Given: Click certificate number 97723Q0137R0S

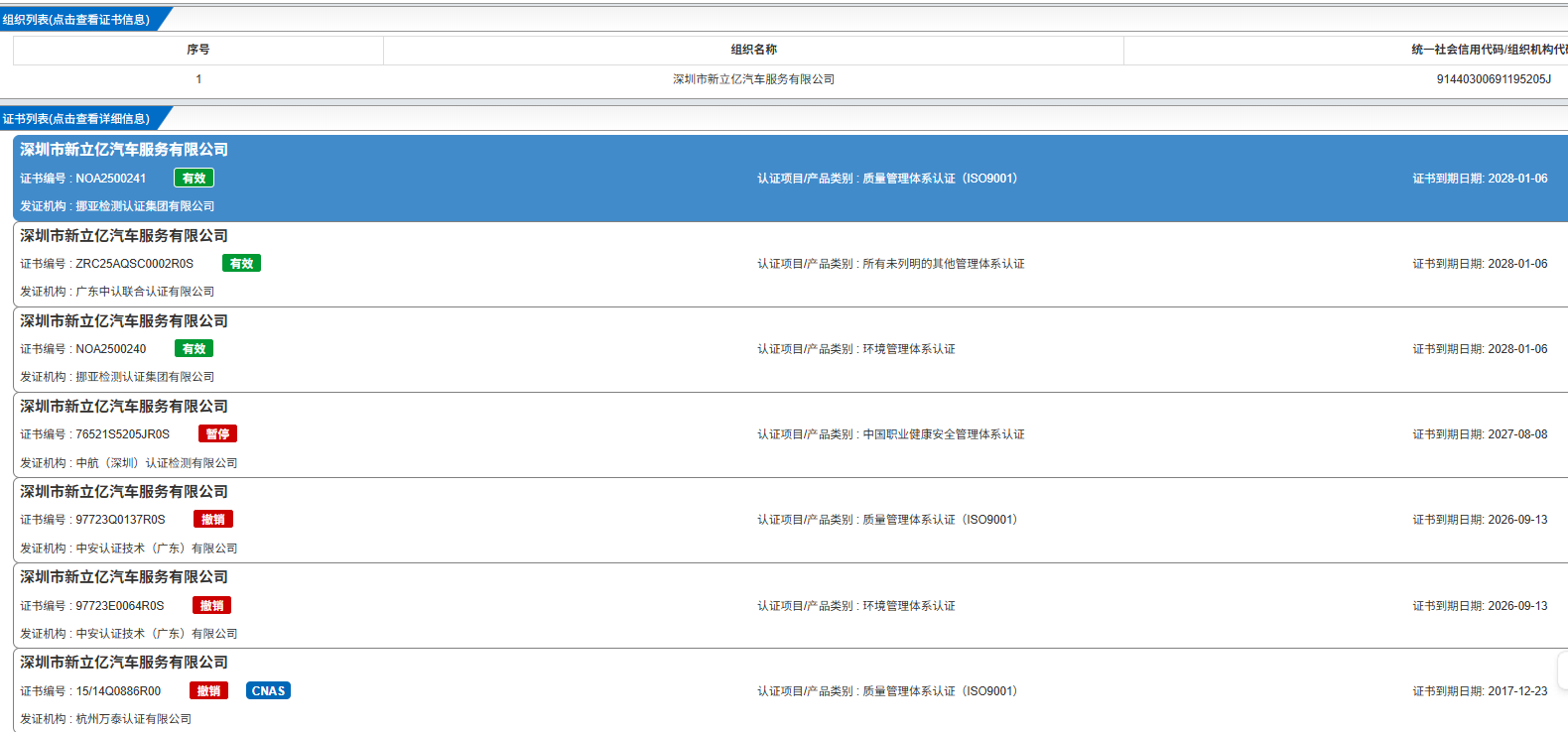Looking at the screenshot, I should coord(121,520).
